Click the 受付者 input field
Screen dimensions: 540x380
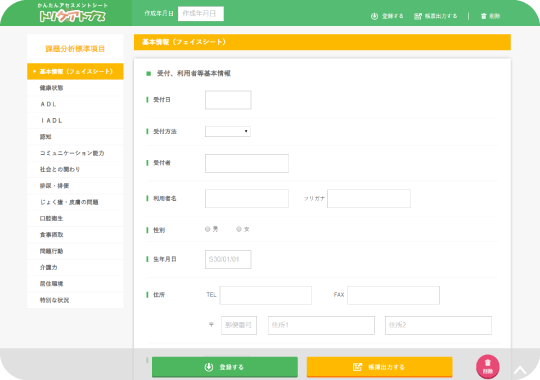pos(247,163)
